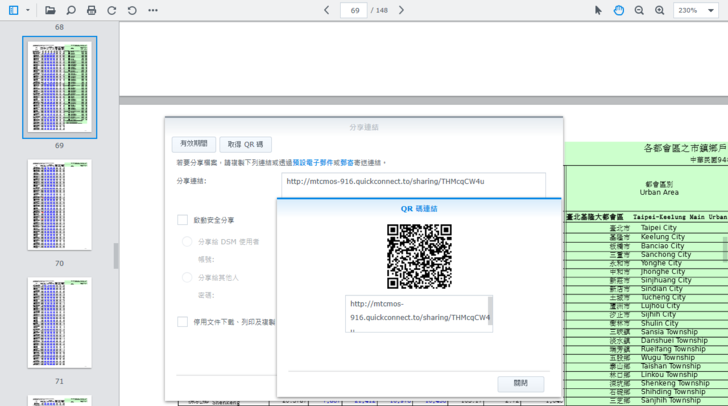
Task: Select the 分享給 DSM 使用者 radio button
Action: click(x=187, y=242)
